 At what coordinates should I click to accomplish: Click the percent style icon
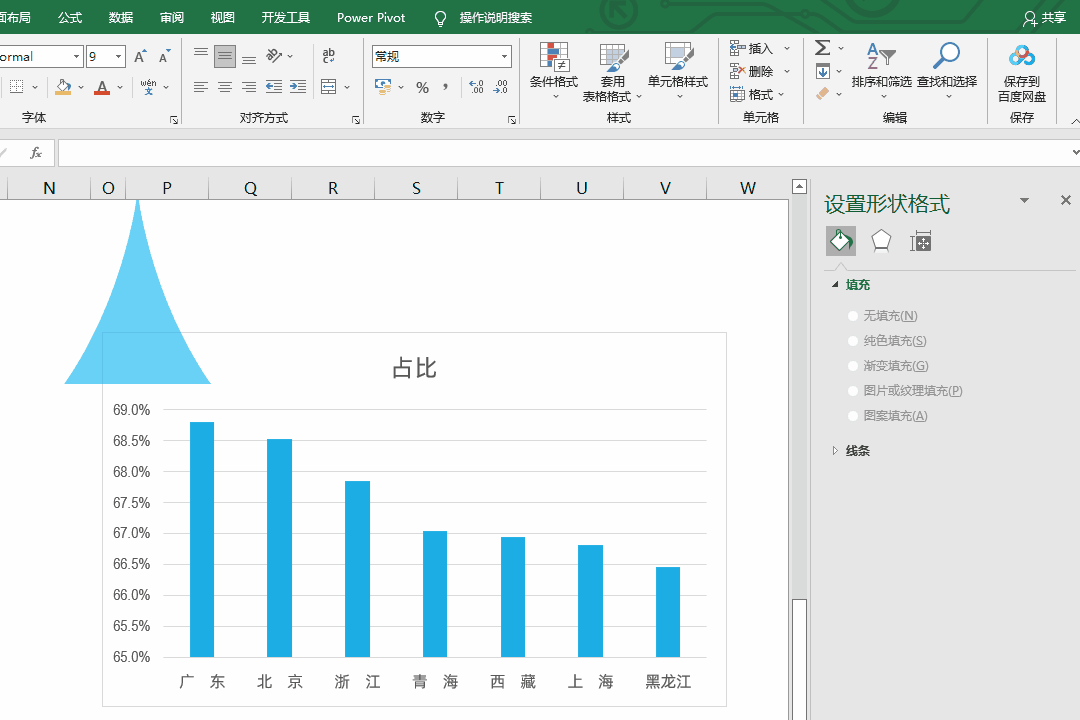click(422, 88)
